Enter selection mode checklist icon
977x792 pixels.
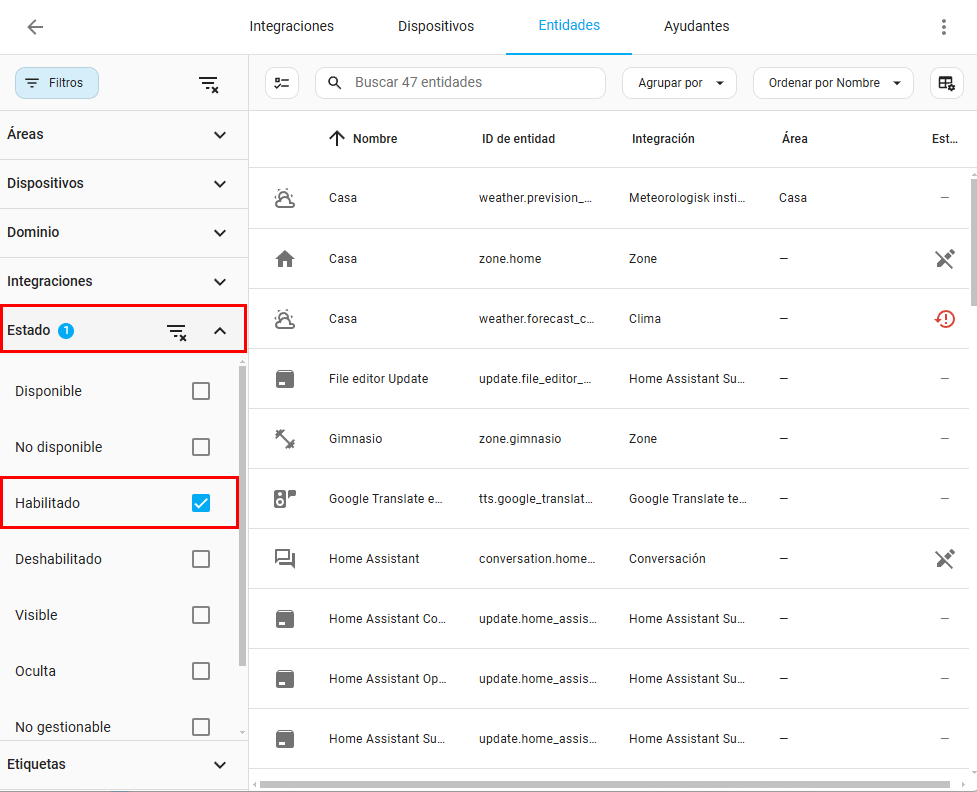pyautogui.click(x=282, y=83)
